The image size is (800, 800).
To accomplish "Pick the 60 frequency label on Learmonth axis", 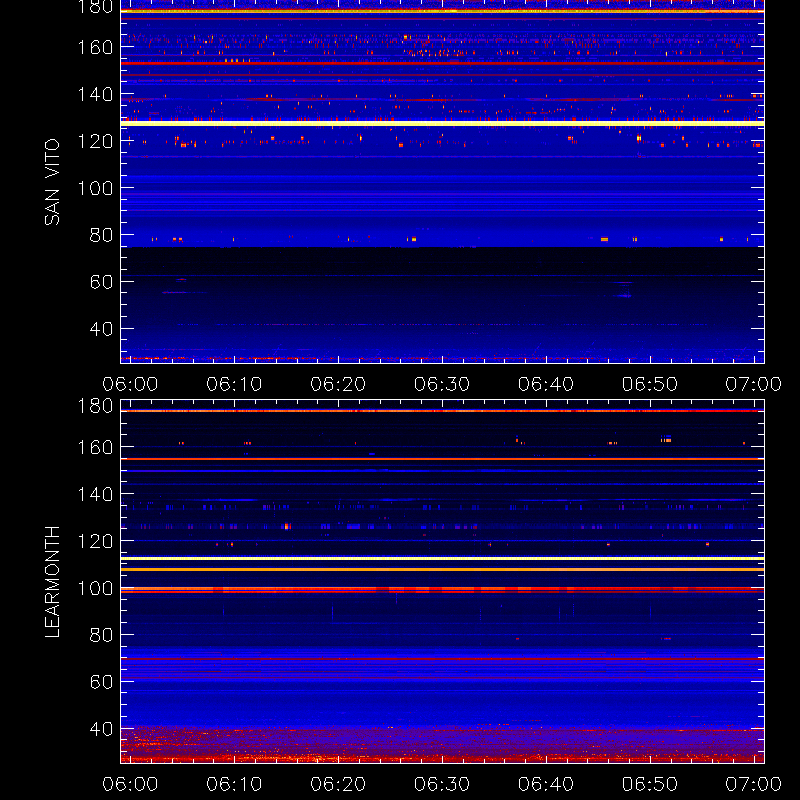I will (x=101, y=682).
